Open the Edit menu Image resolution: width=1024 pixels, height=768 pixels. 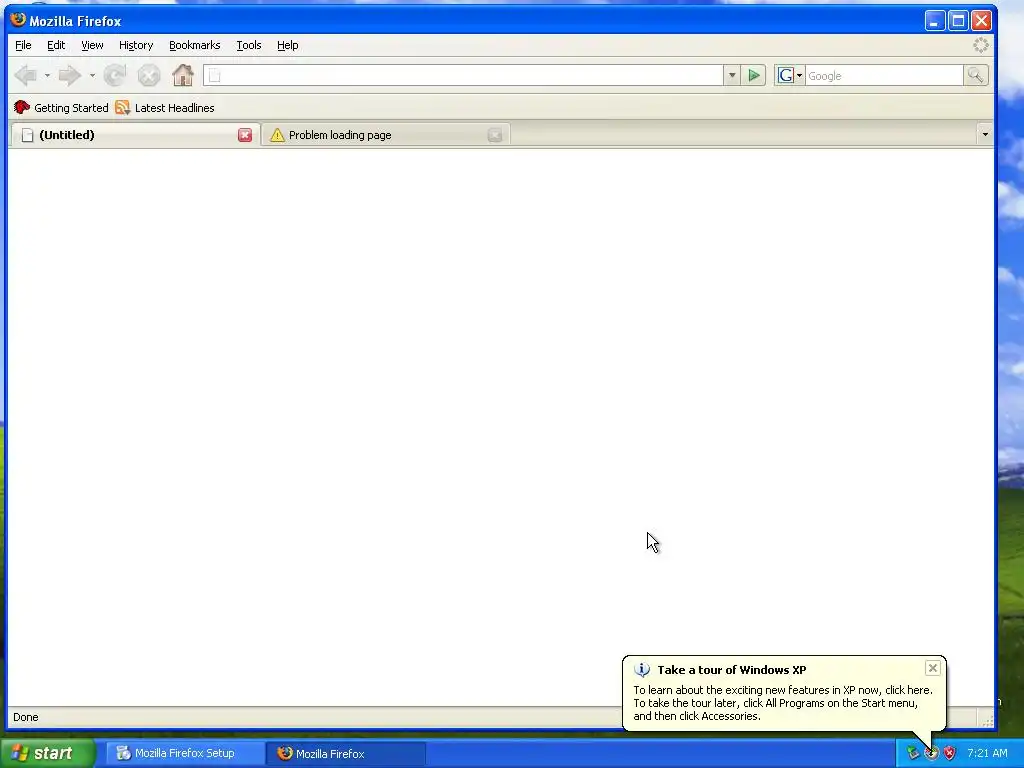[x=56, y=45]
